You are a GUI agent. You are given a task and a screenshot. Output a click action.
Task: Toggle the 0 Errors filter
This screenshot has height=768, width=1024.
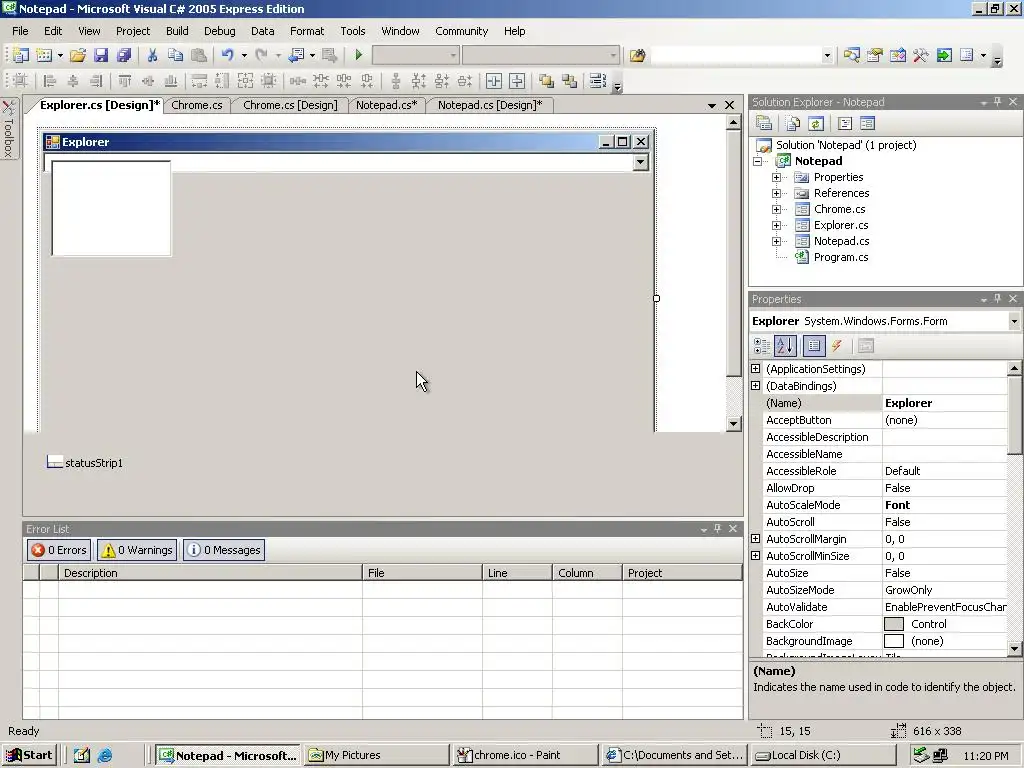(x=59, y=550)
